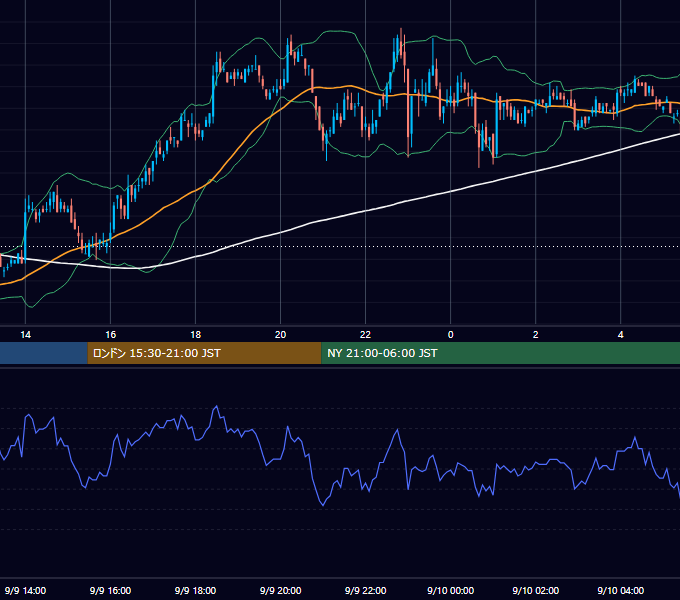The height and width of the screenshot is (600, 680).
Task: Select the NY 21:00-06:00 JST session bar
Action: tap(500, 353)
